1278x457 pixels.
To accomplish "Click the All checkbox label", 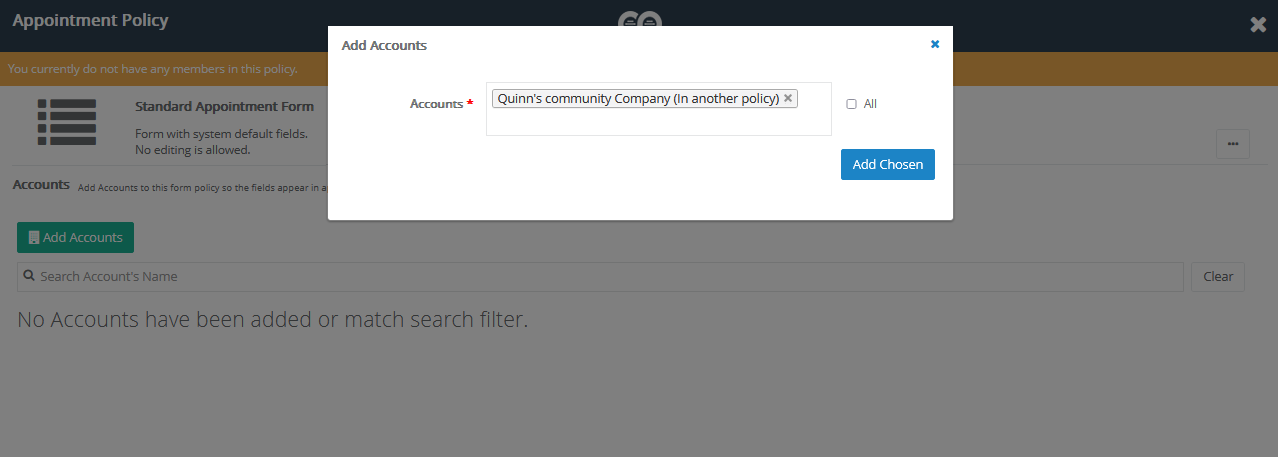I will tap(870, 104).
